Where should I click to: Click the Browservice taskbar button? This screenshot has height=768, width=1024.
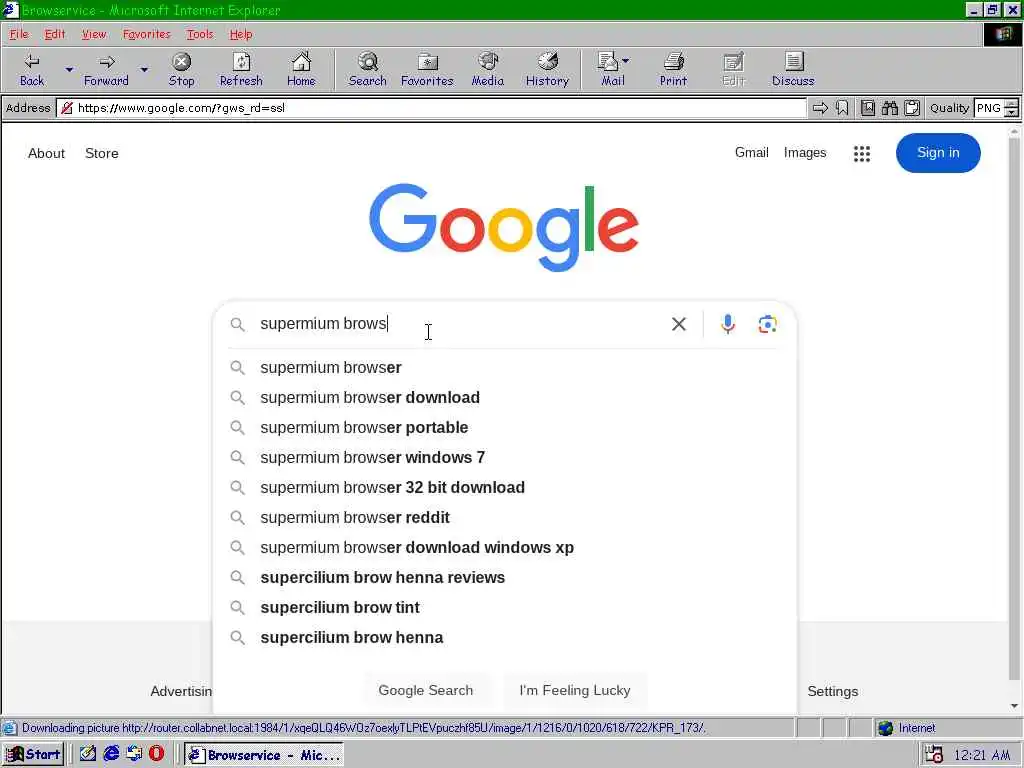(264, 755)
